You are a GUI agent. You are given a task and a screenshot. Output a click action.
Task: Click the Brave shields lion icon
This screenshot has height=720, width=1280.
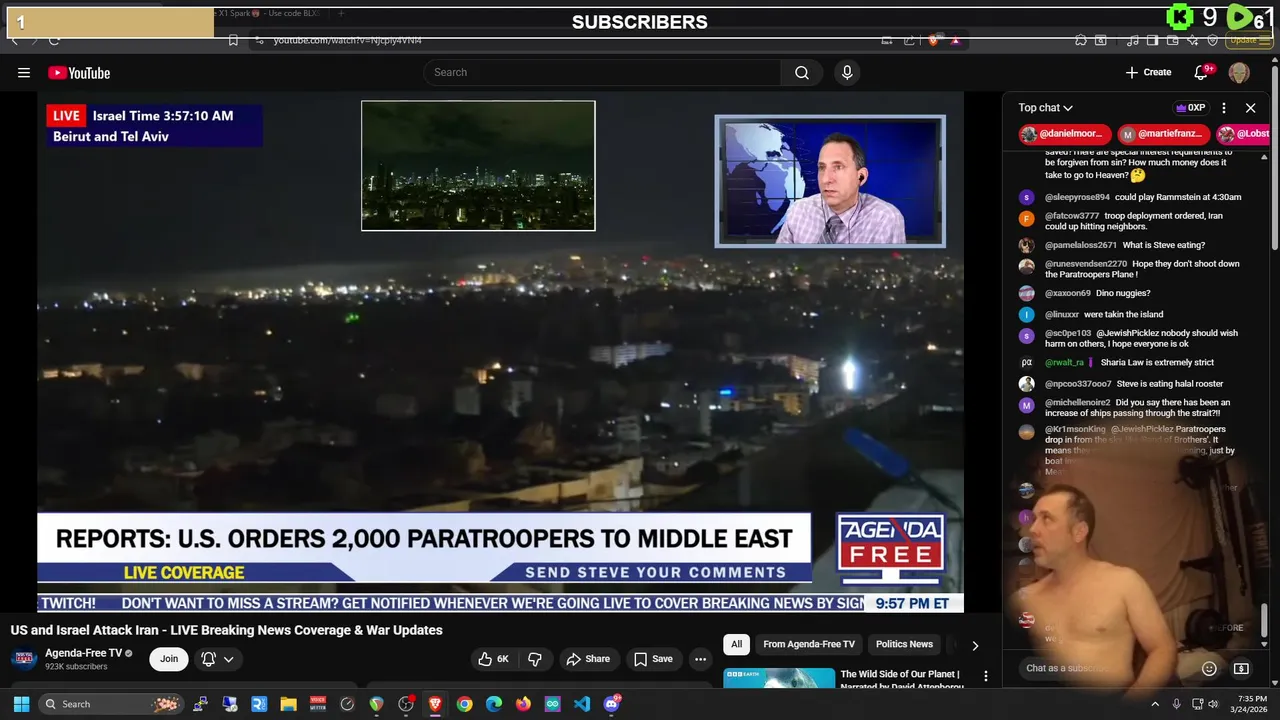pyautogui.click(x=934, y=41)
